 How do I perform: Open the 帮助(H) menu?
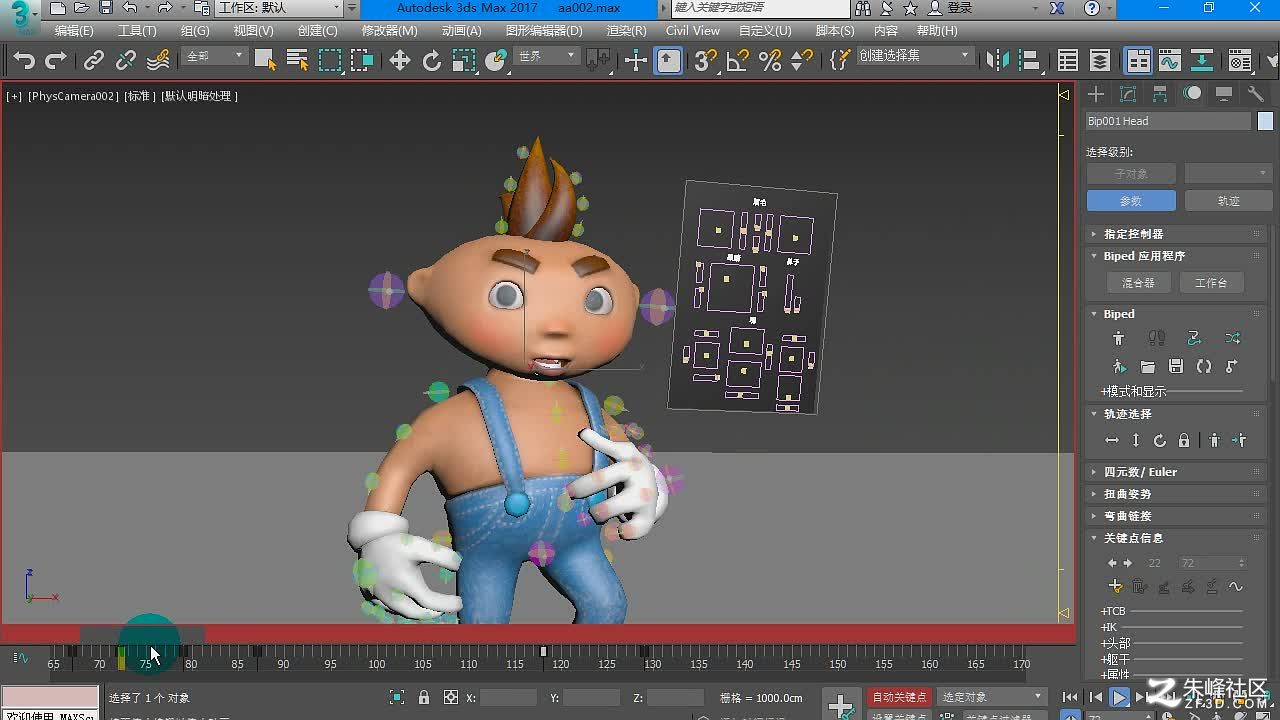point(937,31)
